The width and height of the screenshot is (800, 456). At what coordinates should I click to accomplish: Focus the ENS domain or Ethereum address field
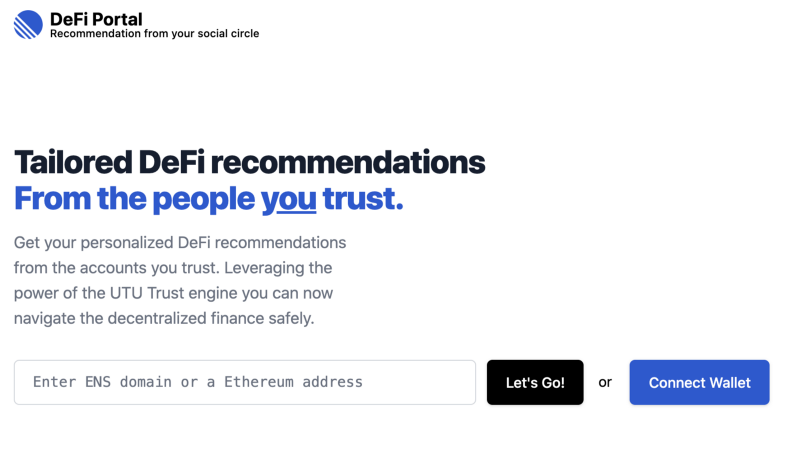click(x=244, y=382)
